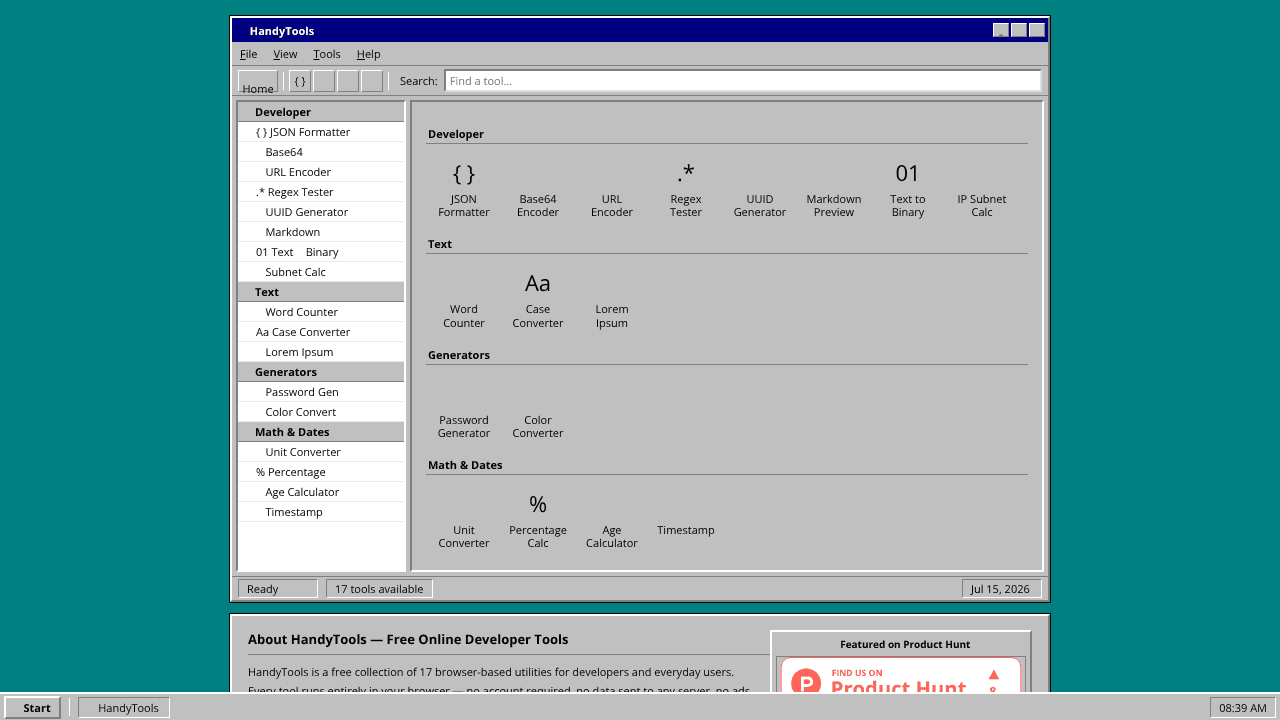Image resolution: width=1280 pixels, height=720 pixels.
Task: Select Lorem Ipsum in the sidebar list
Action: click(321, 352)
